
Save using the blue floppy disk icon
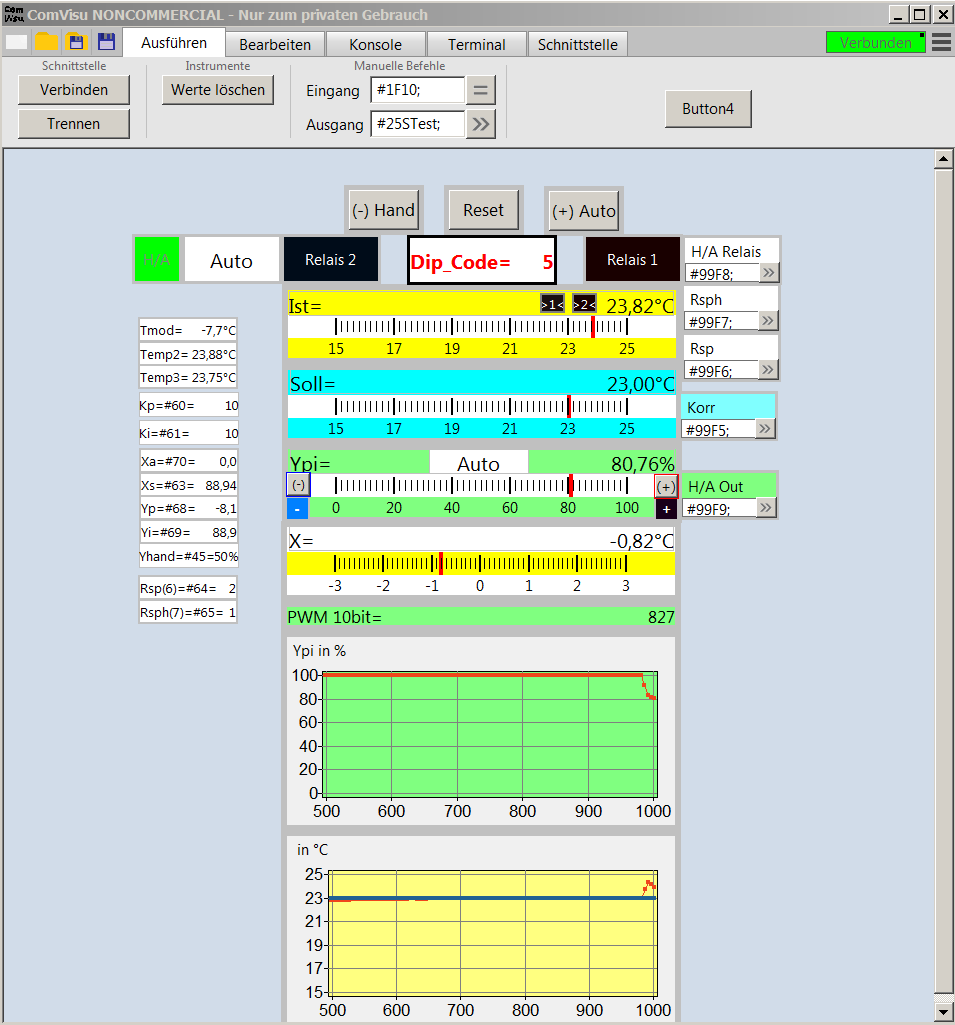coord(107,42)
